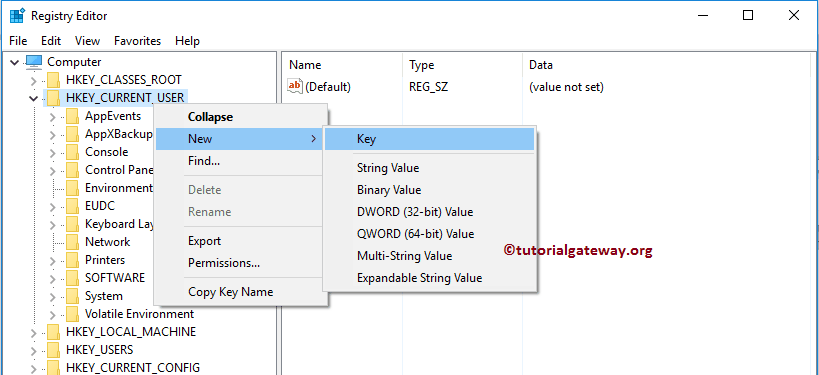819x375 pixels.
Task: Click the AppEvents folder icon
Action: tap(72, 116)
